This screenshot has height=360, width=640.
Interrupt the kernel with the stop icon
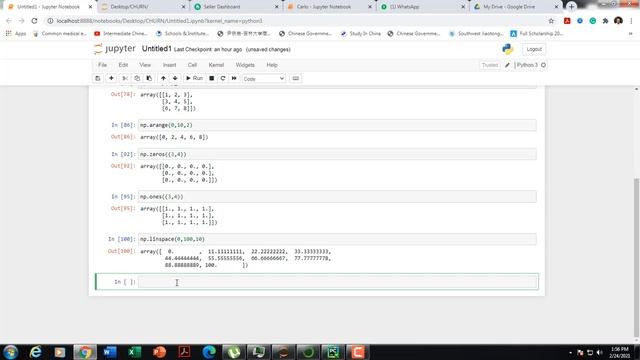(211, 78)
